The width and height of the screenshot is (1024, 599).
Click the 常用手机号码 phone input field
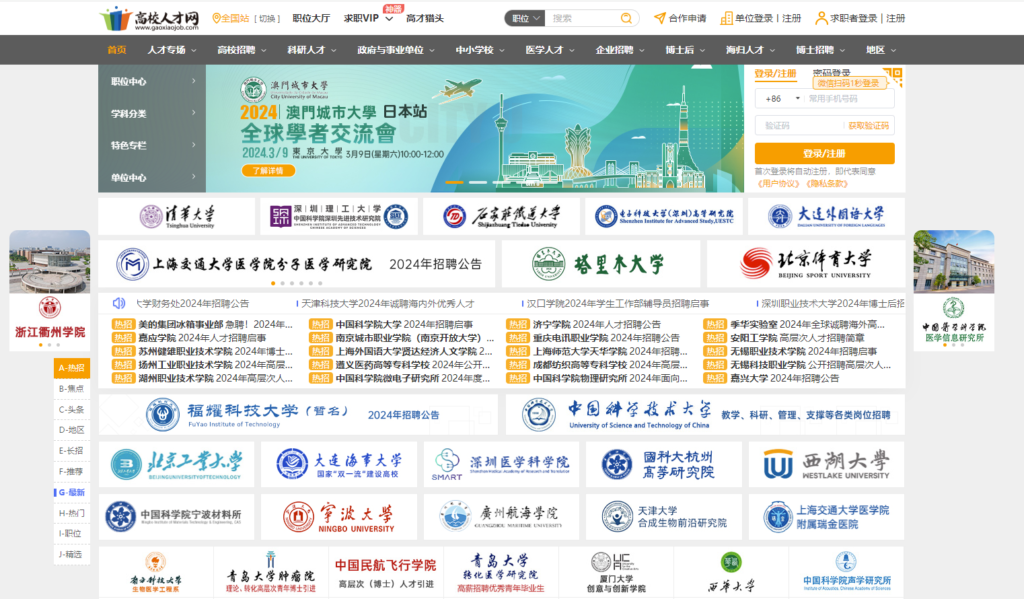coord(850,99)
